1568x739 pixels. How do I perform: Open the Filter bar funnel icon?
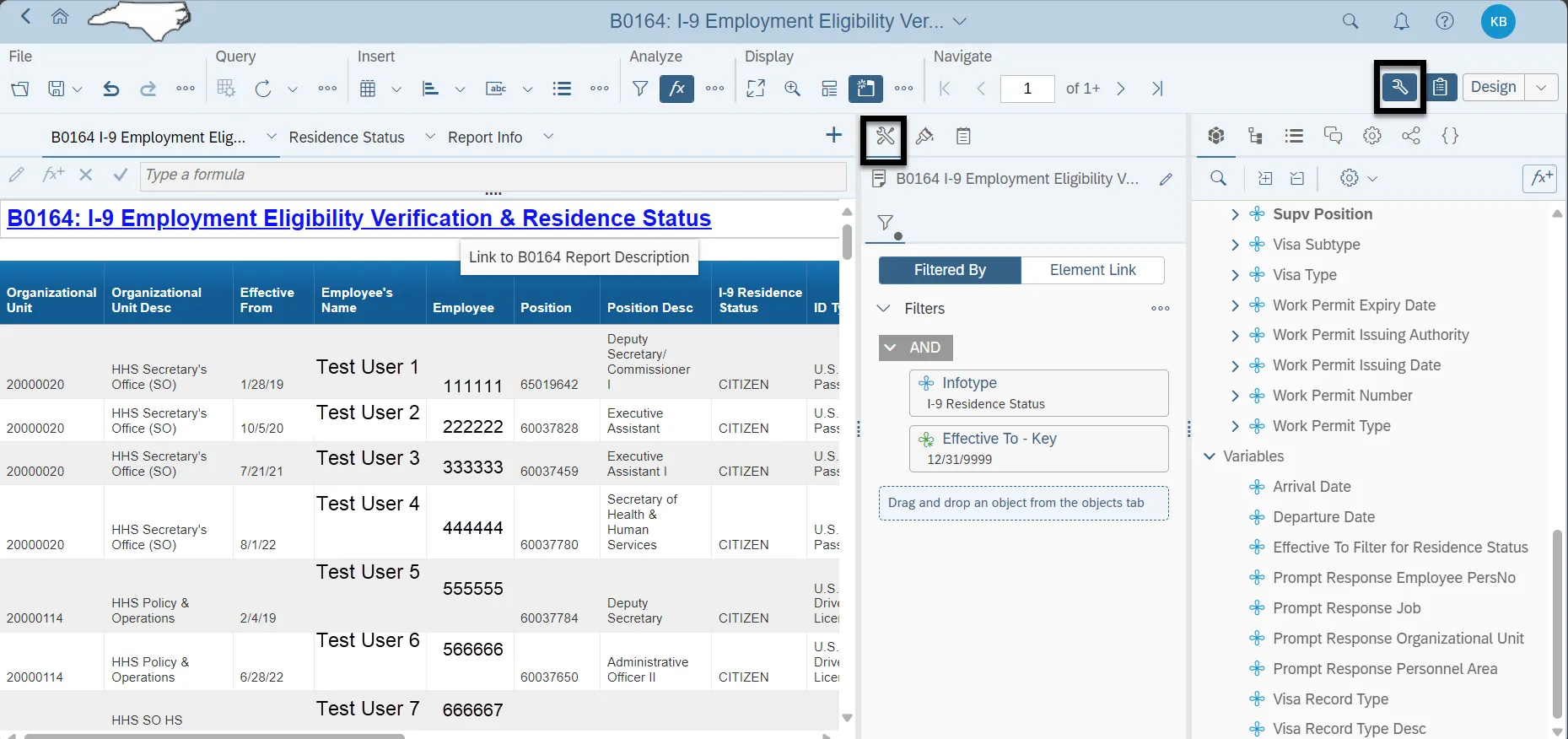[640, 89]
